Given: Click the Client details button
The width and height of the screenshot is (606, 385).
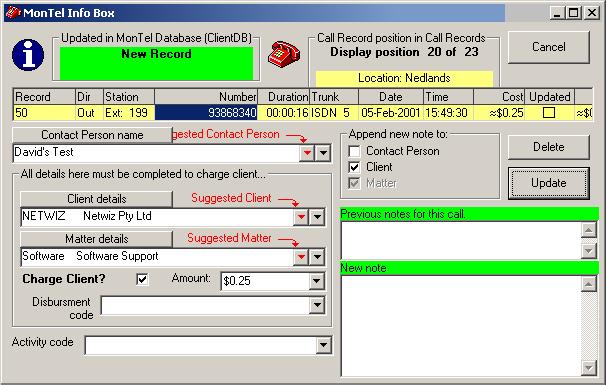Looking at the screenshot, I should pyautogui.click(x=96, y=199).
